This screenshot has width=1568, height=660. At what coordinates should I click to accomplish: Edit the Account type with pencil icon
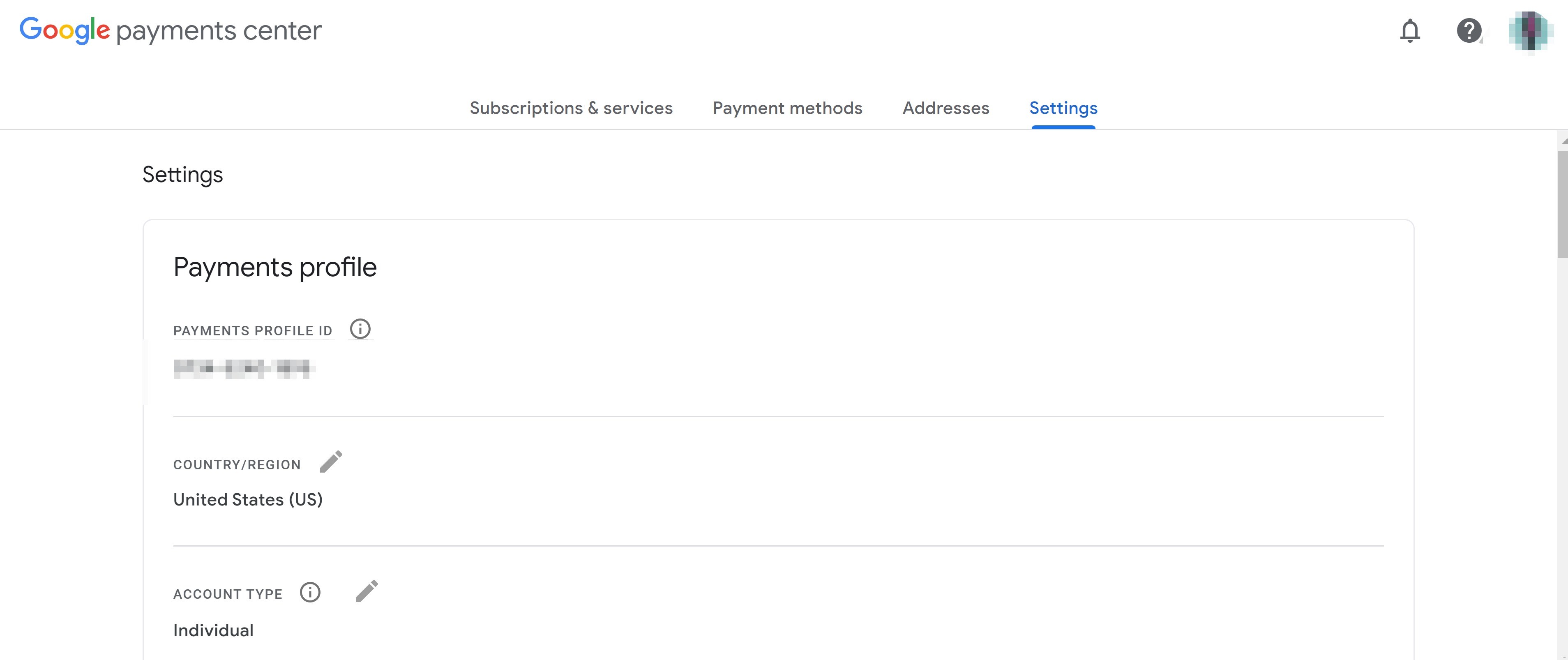point(367,591)
